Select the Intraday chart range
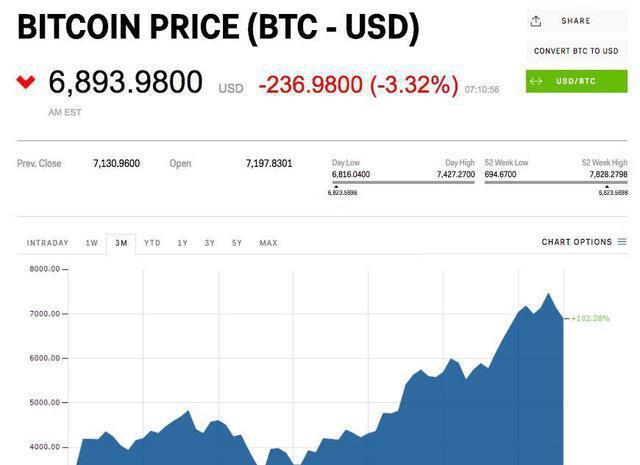 48,243
